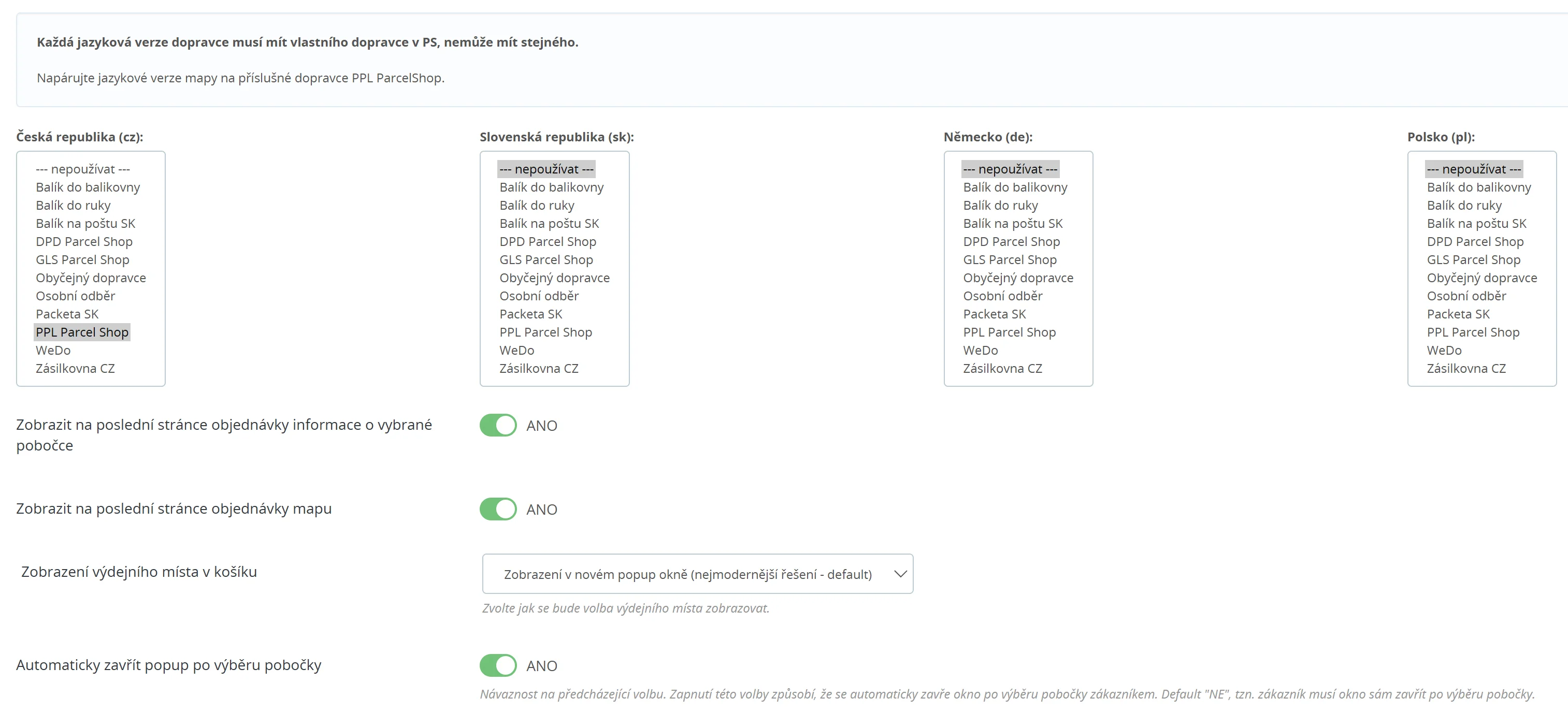The height and width of the screenshot is (712, 1568).
Task: Select PPL Parcel Shop for Slovenská republika
Action: 545,332
